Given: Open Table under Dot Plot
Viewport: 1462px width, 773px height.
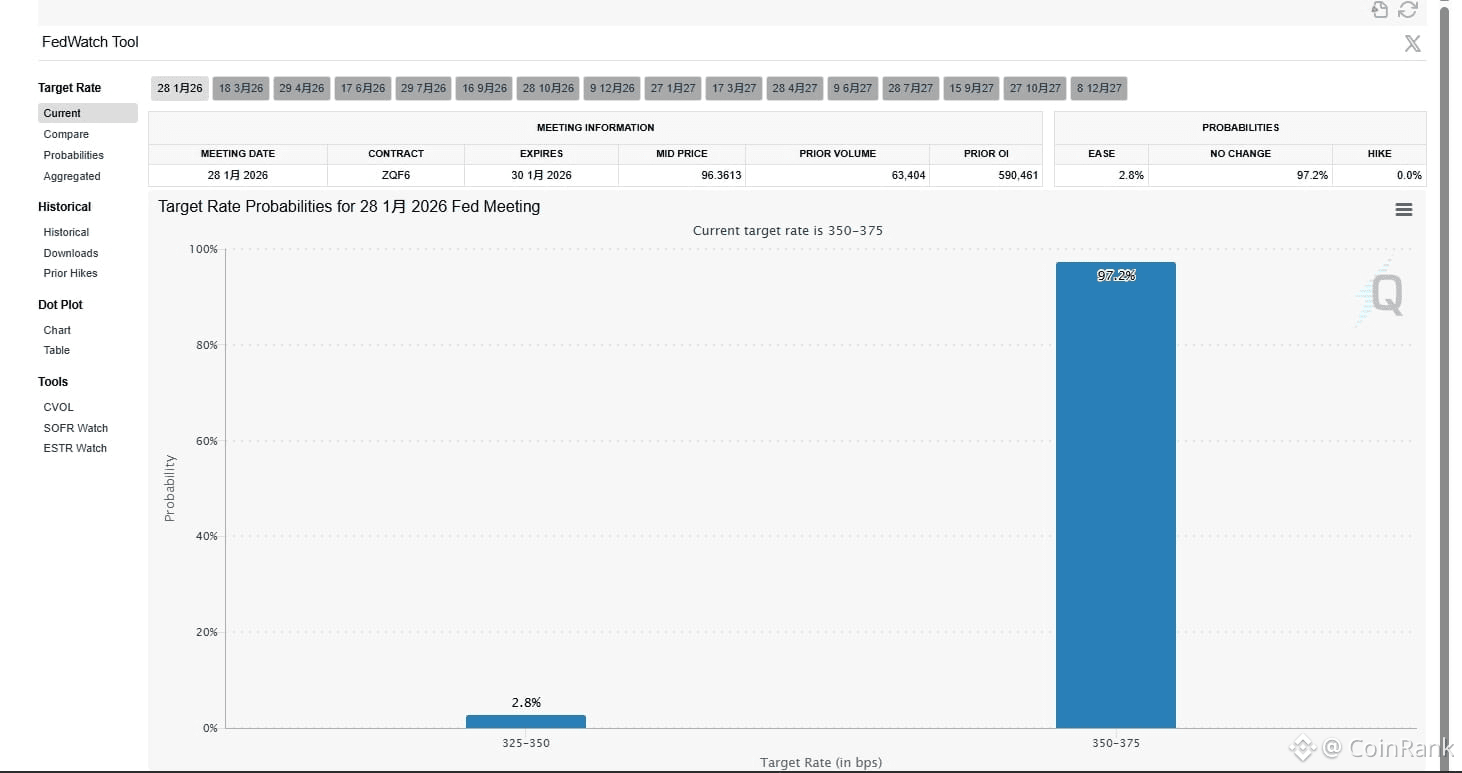Looking at the screenshot, I should coord(57,350).
